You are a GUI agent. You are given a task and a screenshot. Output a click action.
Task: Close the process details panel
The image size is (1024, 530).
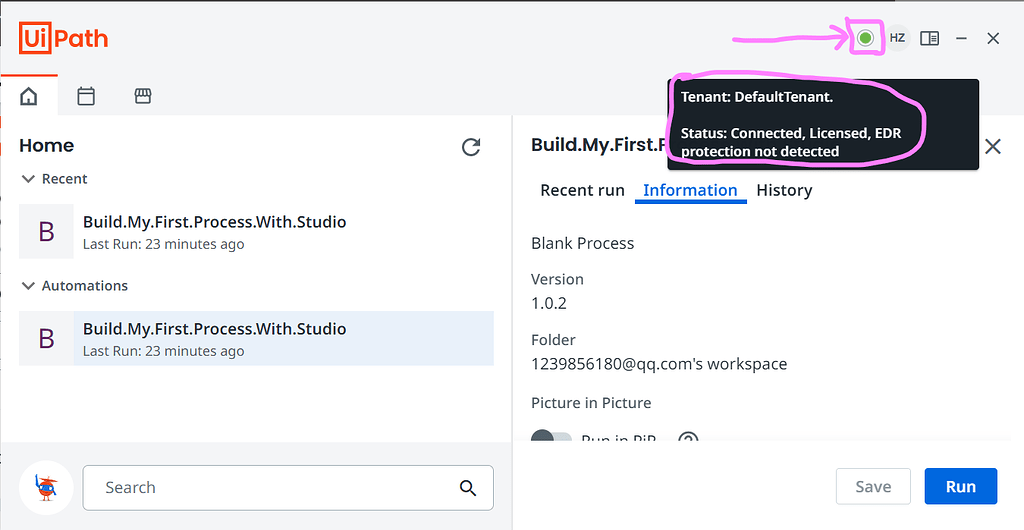pyautogui.click(x=993, y=146)
